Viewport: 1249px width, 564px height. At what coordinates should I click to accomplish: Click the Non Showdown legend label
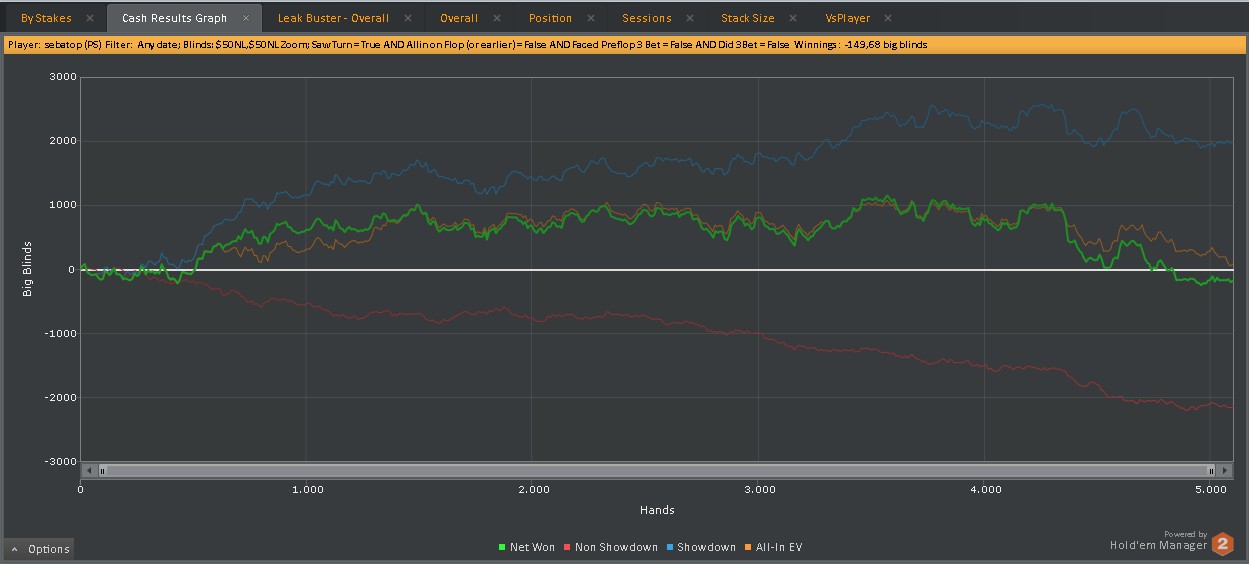pyautogui.click(x=616, y=548)
